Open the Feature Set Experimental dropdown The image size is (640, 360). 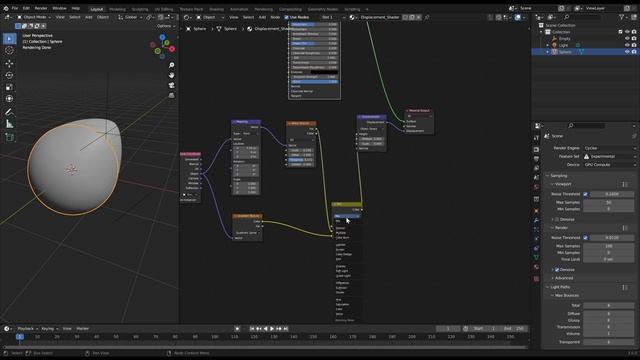pos(610,156)
